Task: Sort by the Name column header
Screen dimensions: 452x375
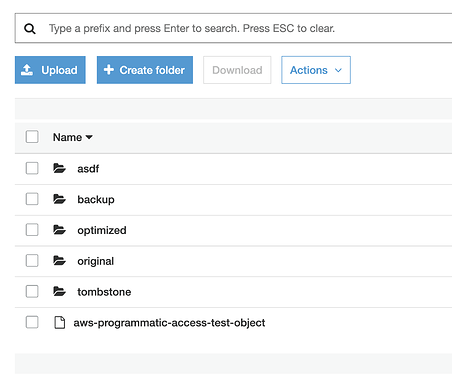Action: (x=73, y=137)
